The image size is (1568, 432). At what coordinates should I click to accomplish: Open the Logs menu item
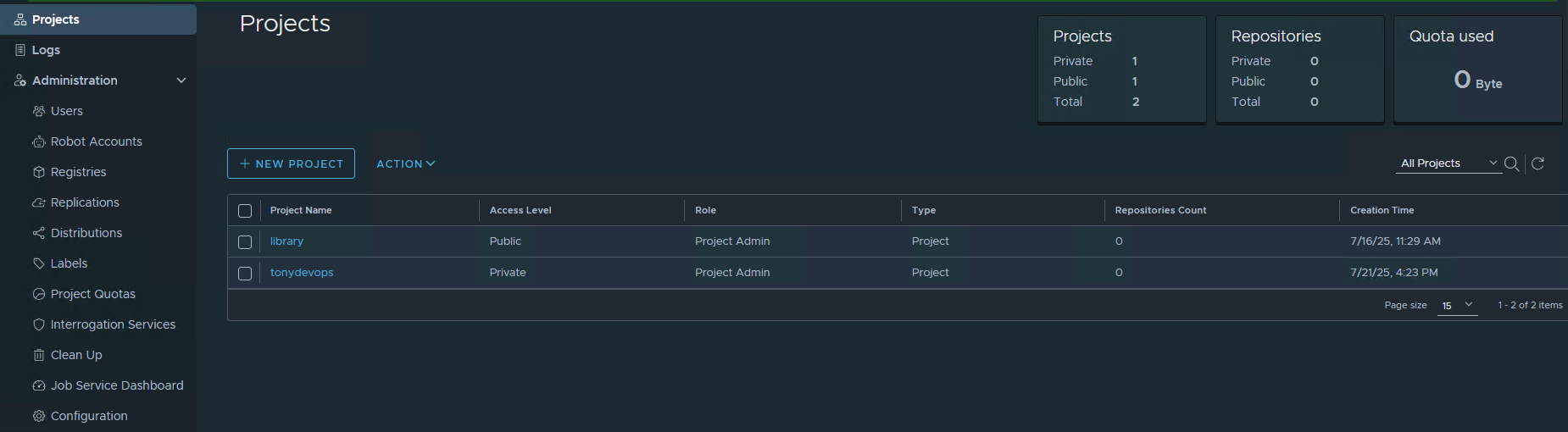46,50
